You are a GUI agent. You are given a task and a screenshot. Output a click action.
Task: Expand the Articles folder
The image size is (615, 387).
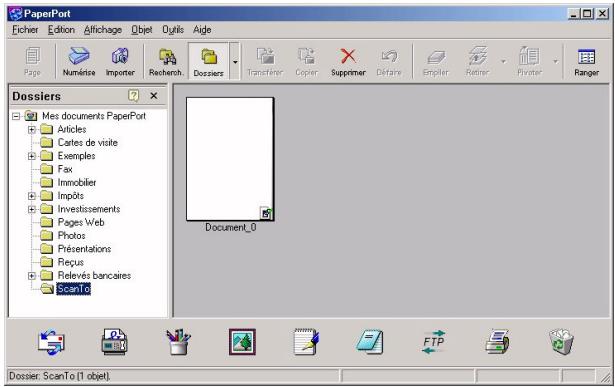pos(32,129)
